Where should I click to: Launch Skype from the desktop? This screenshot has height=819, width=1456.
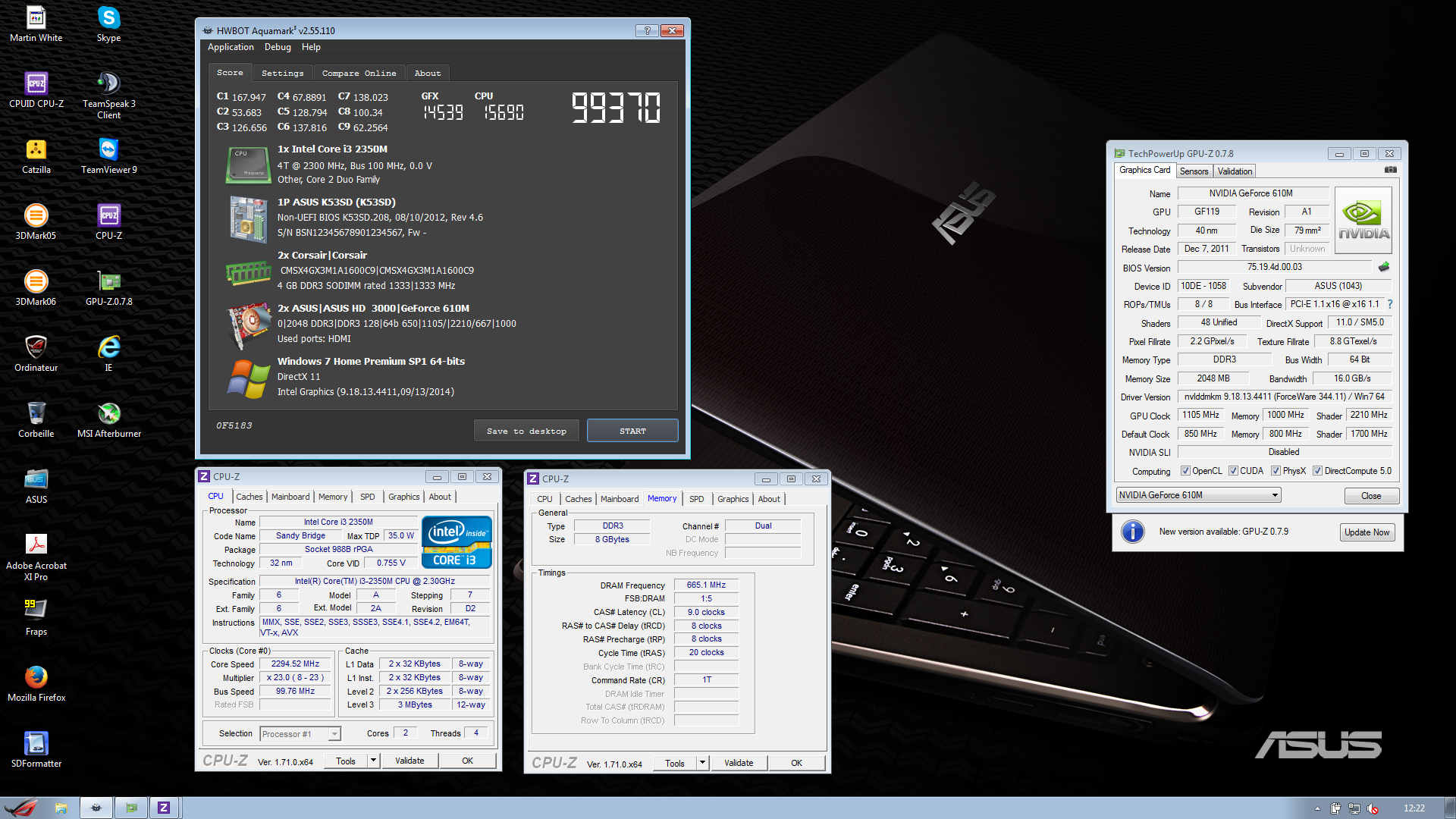[x=108, y=24]
